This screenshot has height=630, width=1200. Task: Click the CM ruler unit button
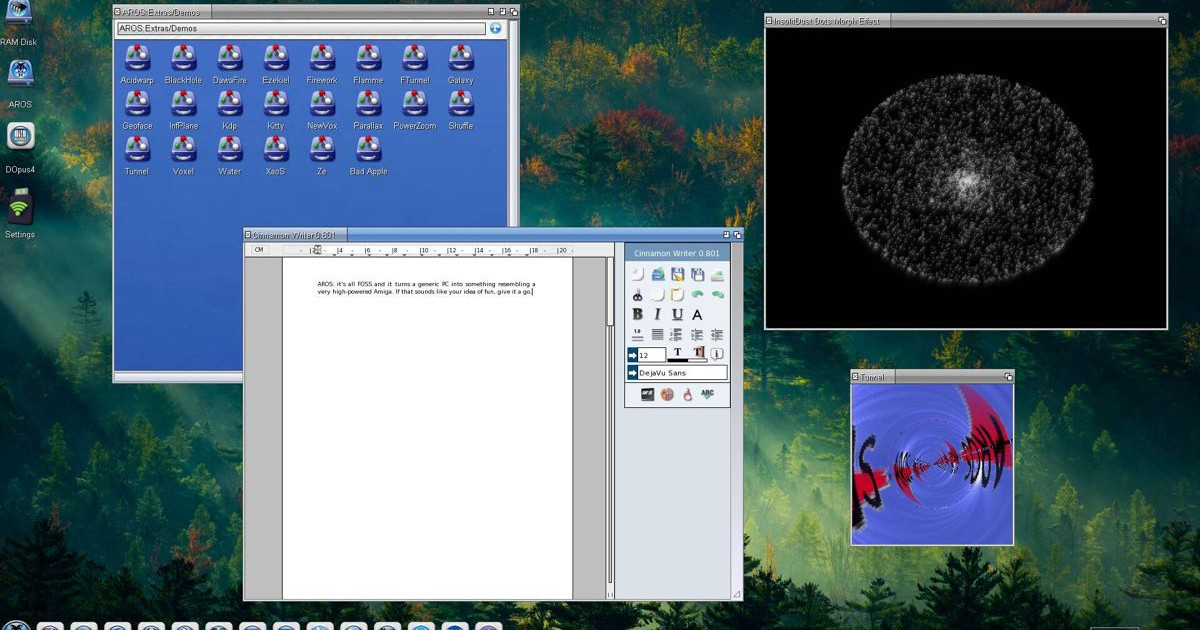[x=259, y=250]
